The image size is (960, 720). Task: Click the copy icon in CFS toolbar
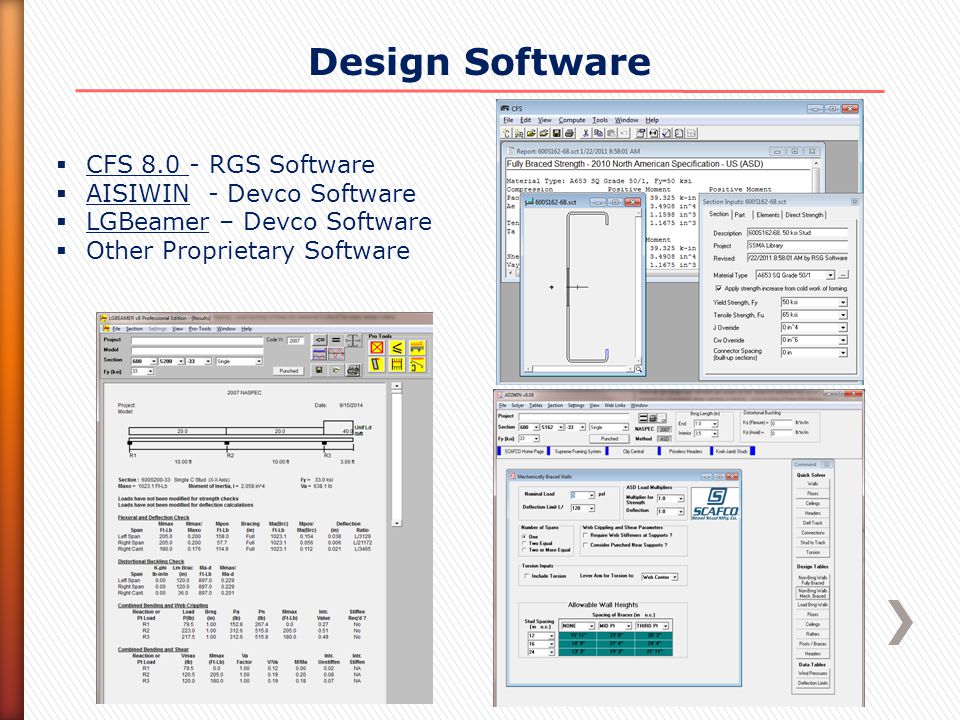click(x=598, y=133)
